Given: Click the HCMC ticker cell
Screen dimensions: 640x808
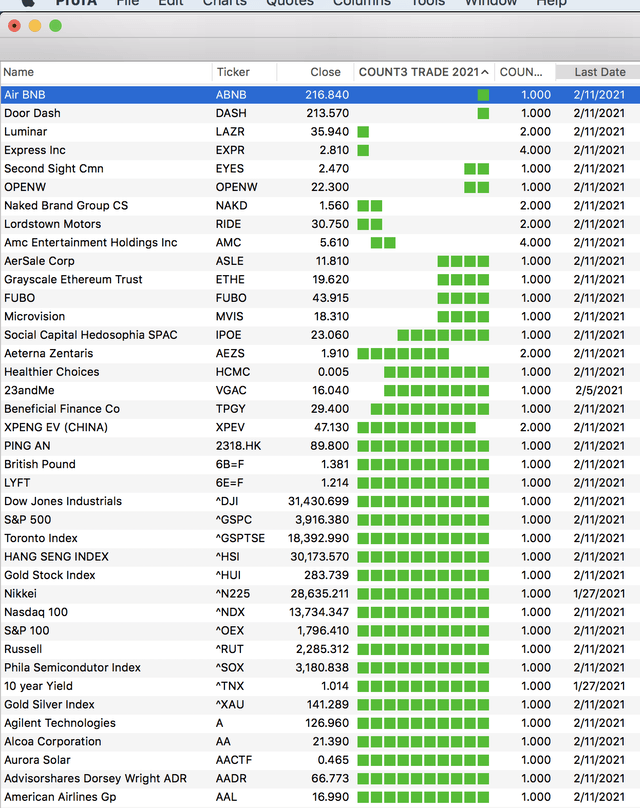Looking at the screenshot, I should pyautogui.click(x=232, y=372).
